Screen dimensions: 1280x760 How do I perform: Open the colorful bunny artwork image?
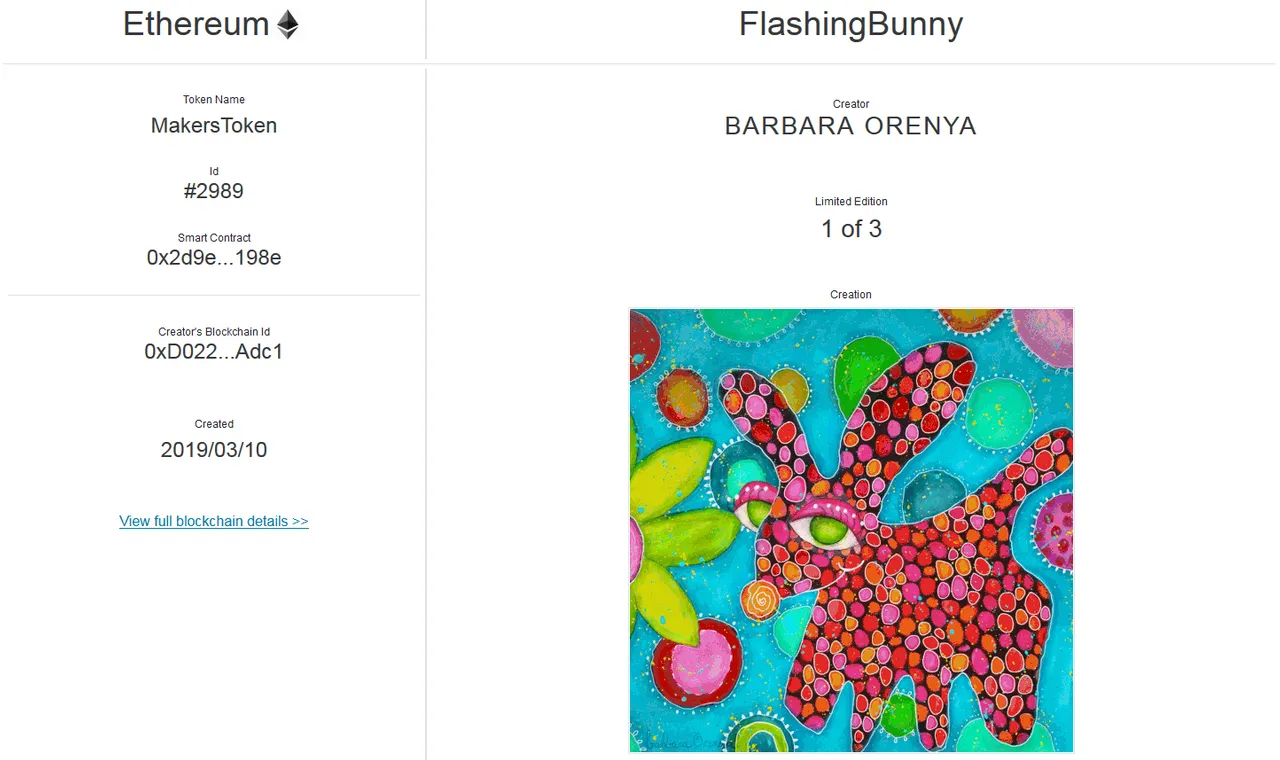851,530
